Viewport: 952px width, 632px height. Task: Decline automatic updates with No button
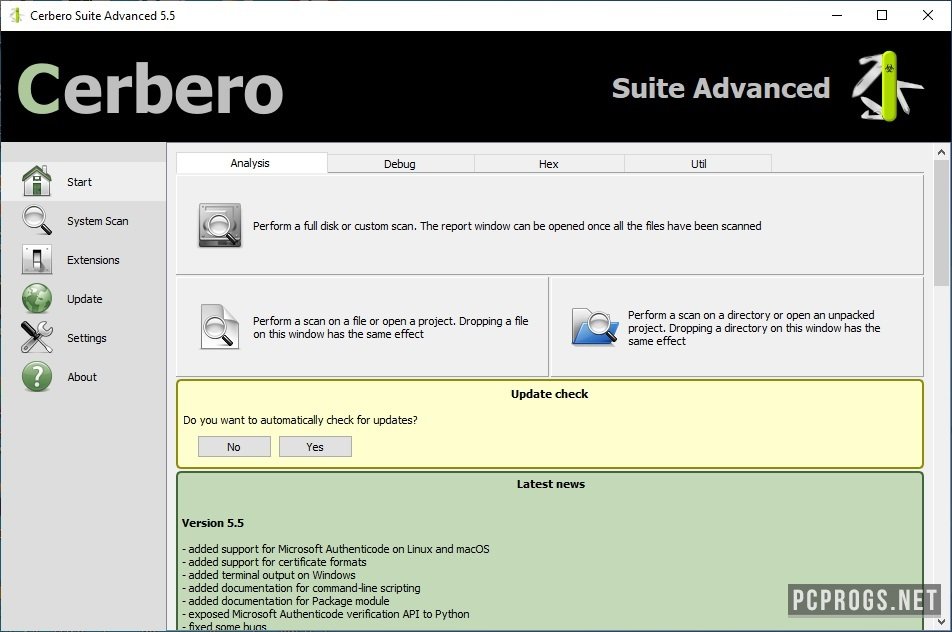pos(234,447)
